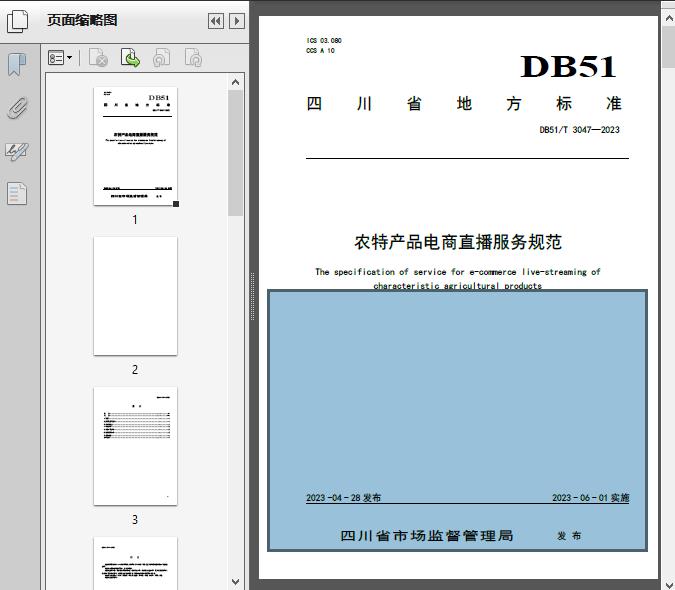Click the extract/insert page green arrow icon

click(130, 58)
